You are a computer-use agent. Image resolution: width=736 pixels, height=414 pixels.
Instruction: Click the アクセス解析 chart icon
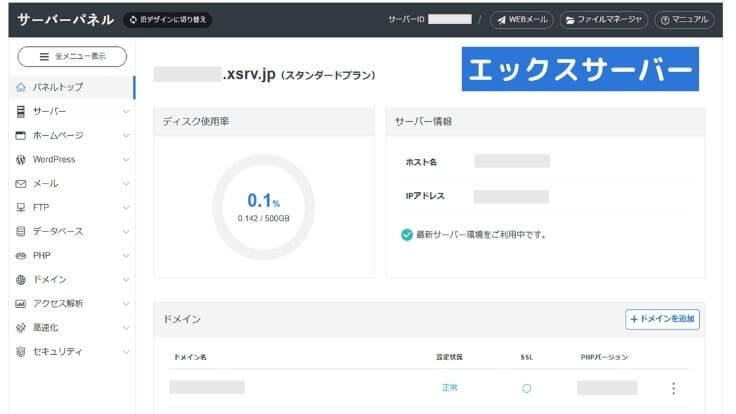pyautogui.click(x=21, y=304)
